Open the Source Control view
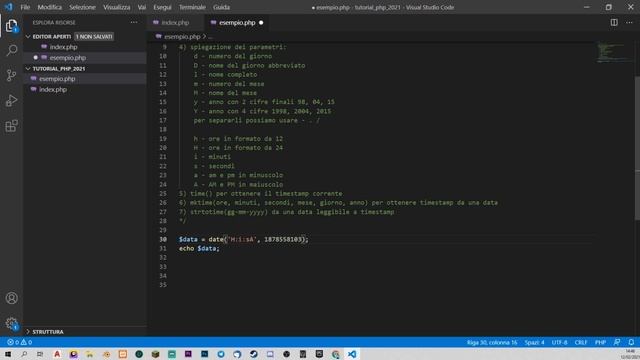The height and width of the screenshot is (360, 640). coord(11,76)
